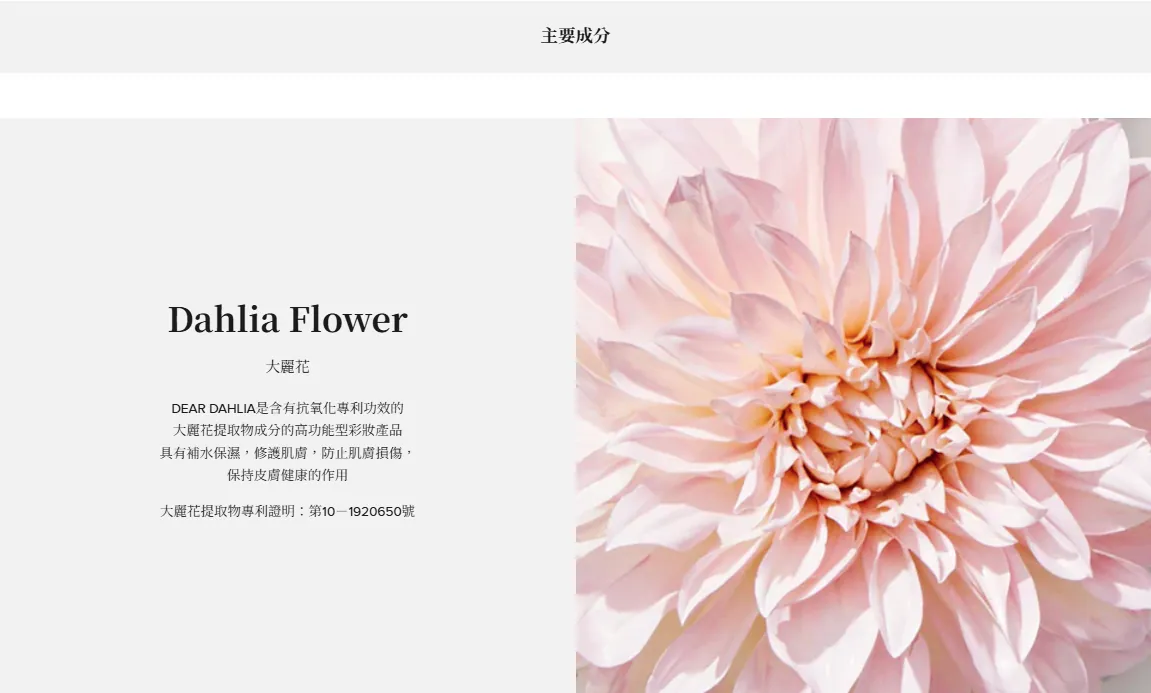Click the pink dahlia flower image
The height and width of the screenshot is (693, 1151).
[863, 405]
